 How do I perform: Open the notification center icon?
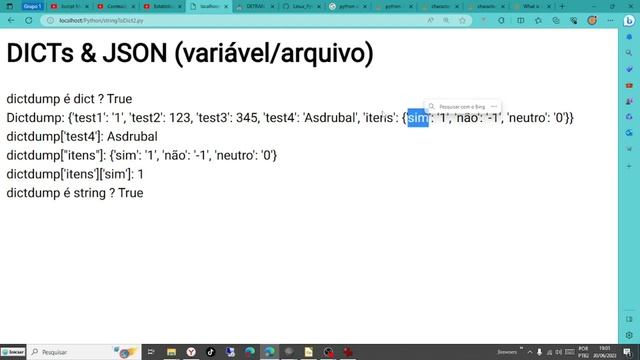pyautogui.click(x=628, y=352)
